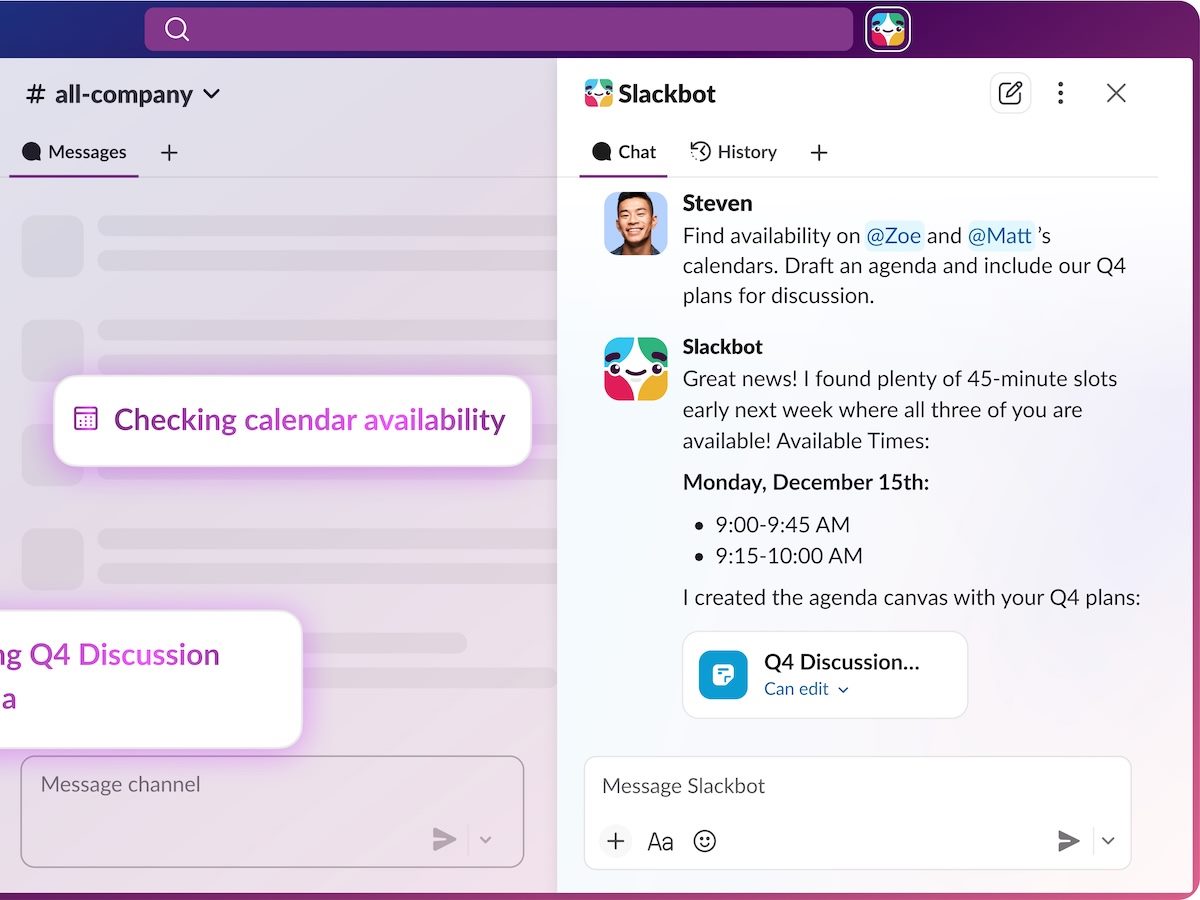Click the @Matt mention link

[1000, 235]
